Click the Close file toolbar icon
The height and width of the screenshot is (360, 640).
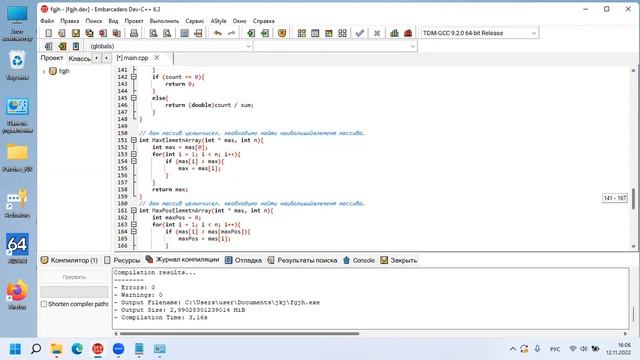103,33
